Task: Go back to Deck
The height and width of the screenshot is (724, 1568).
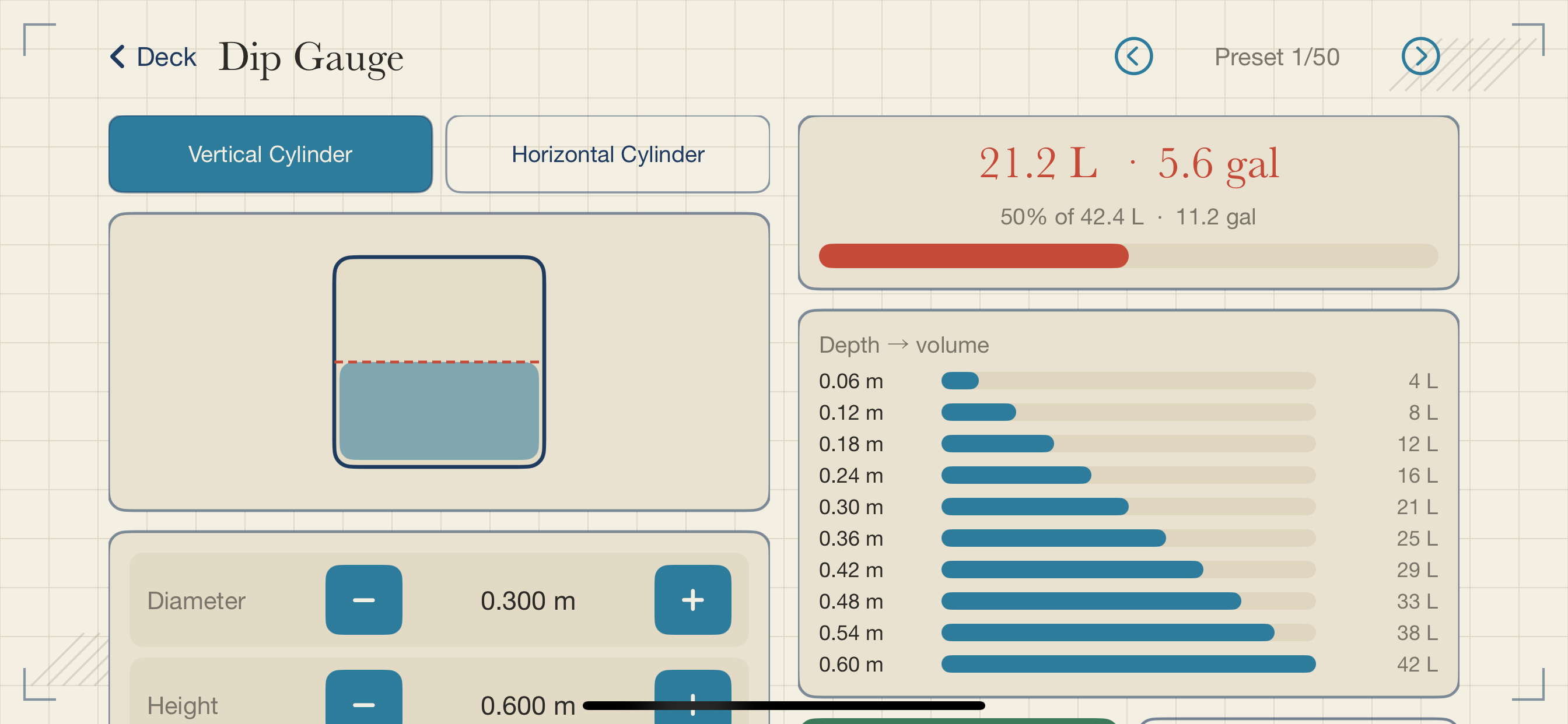Action: (x=153, y=57)
